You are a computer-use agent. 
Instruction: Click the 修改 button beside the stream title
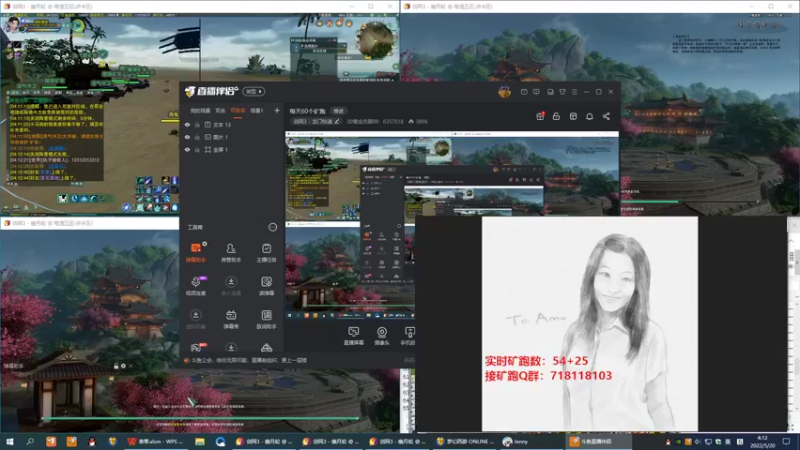click(339, 111)
